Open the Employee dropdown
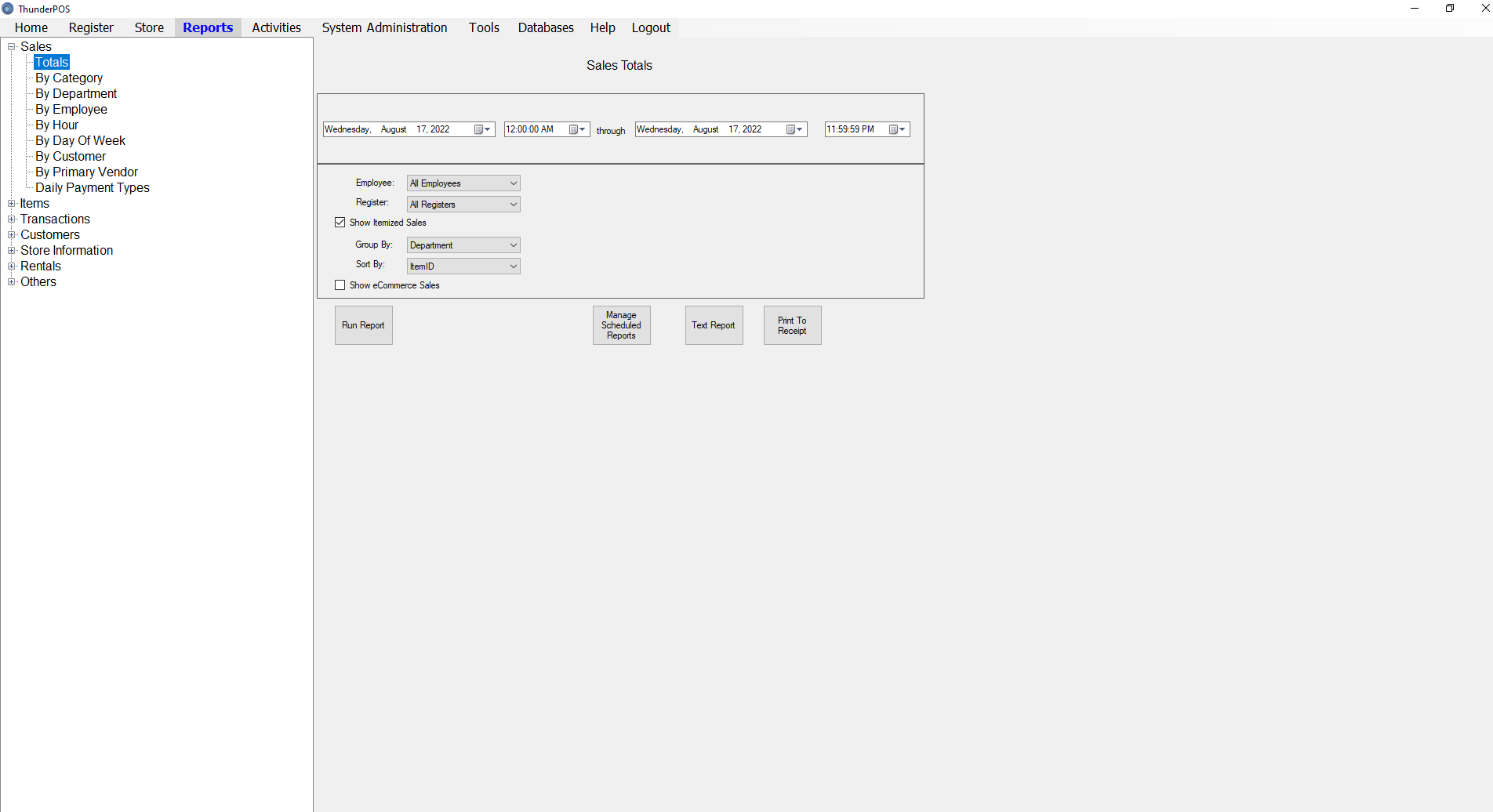Screen dimensions: 1493x812 coord(463,183)
